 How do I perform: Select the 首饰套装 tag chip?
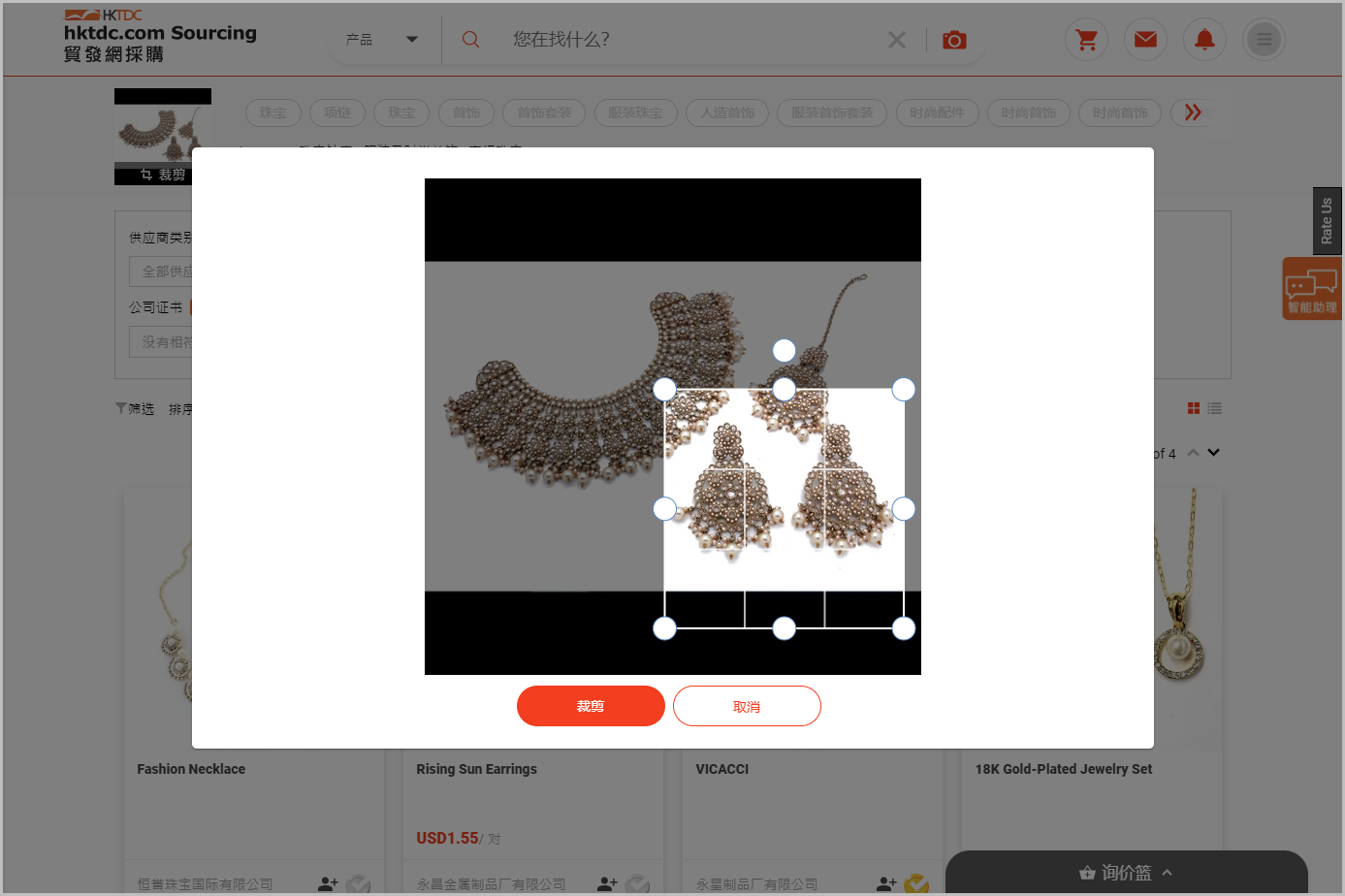click(x=544, y=112)
